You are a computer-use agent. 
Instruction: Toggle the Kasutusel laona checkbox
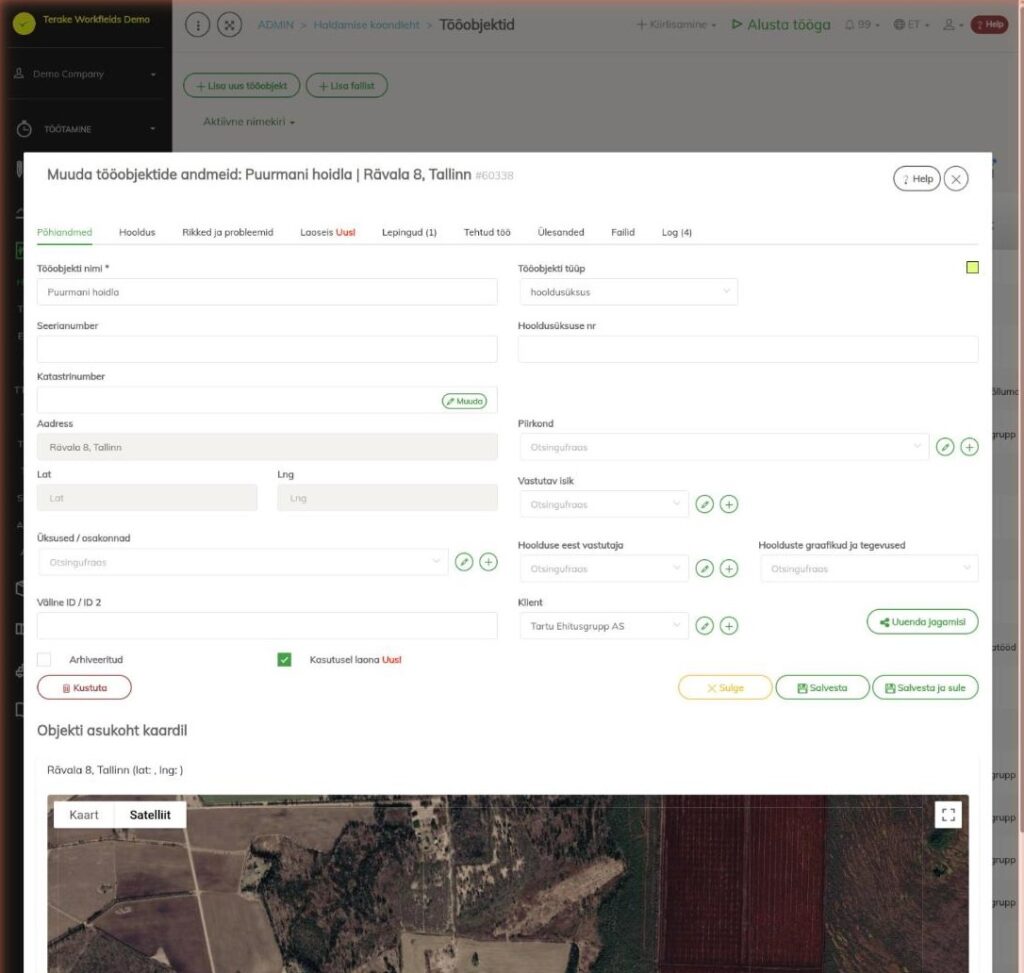[284, 660]
